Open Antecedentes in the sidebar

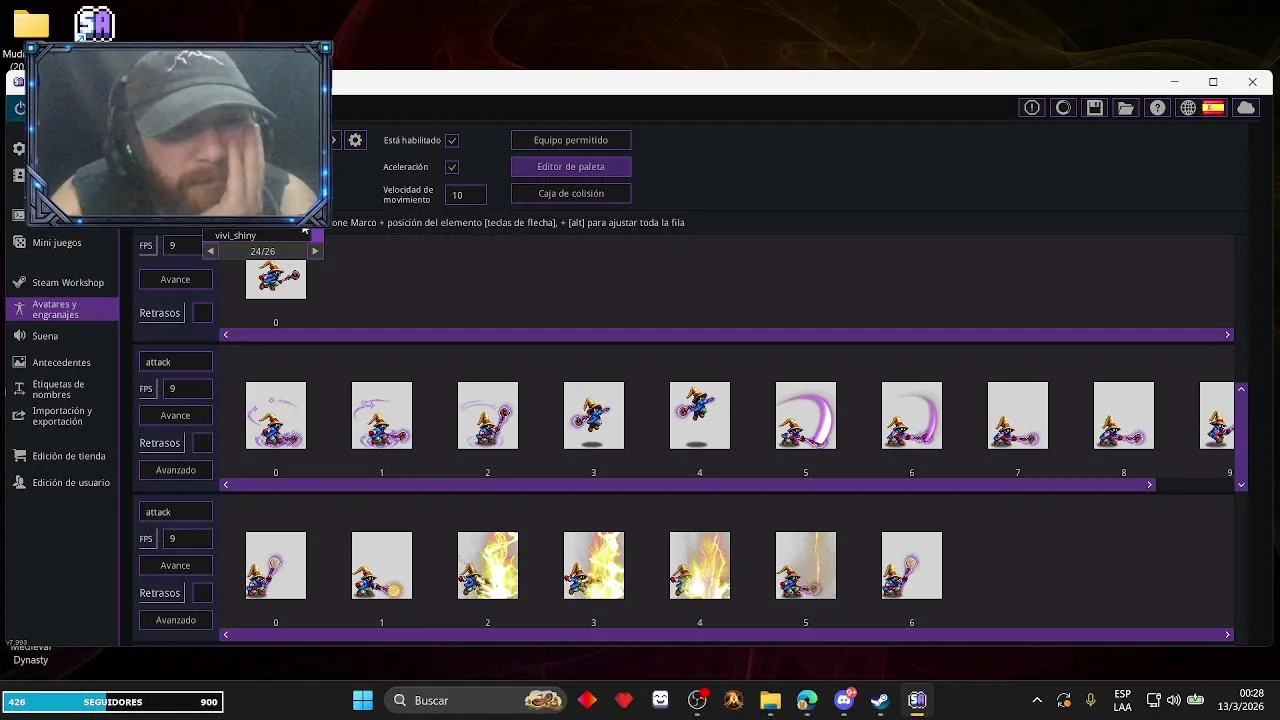click(61, 363)
